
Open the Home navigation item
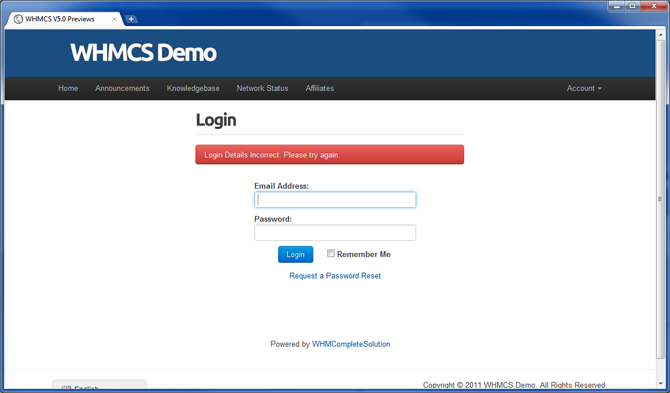point(68,88)
